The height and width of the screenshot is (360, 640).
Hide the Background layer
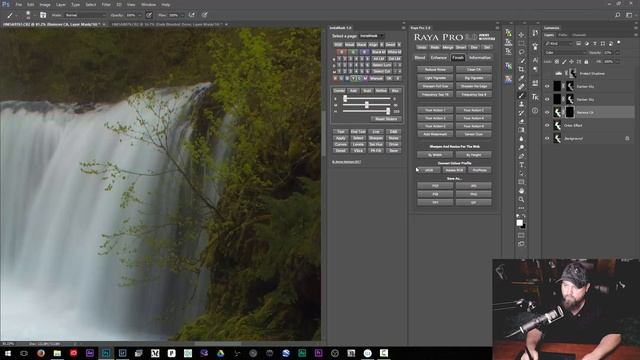(547, 138)
